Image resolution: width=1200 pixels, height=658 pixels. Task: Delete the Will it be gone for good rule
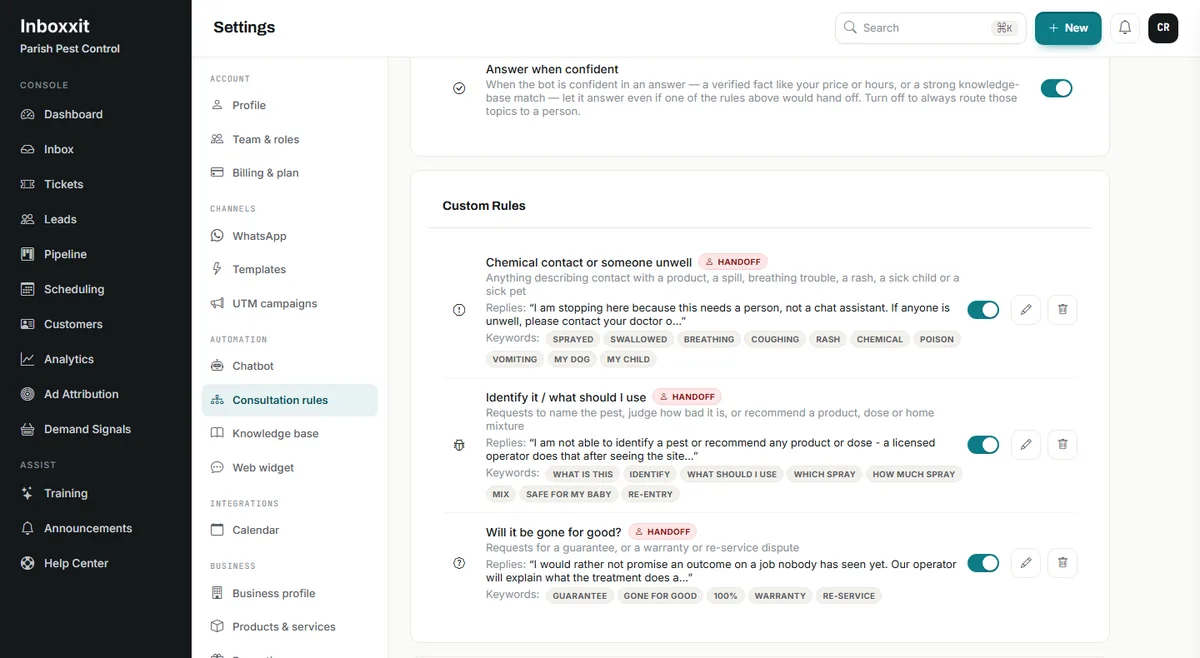pyautogui.click(x=1062, y=563)
